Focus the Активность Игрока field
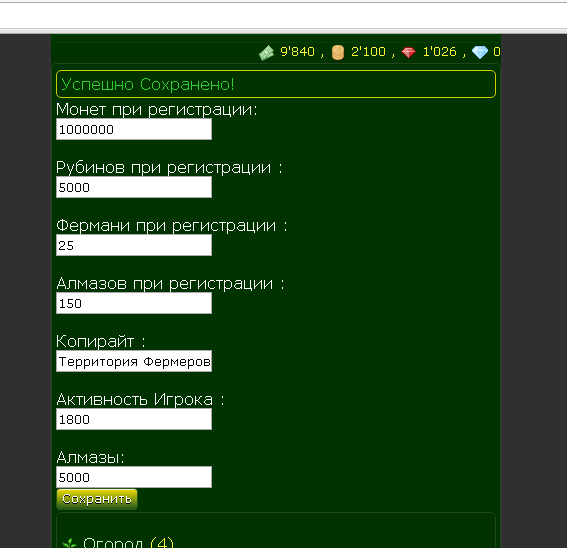 [x=134, y=419]
